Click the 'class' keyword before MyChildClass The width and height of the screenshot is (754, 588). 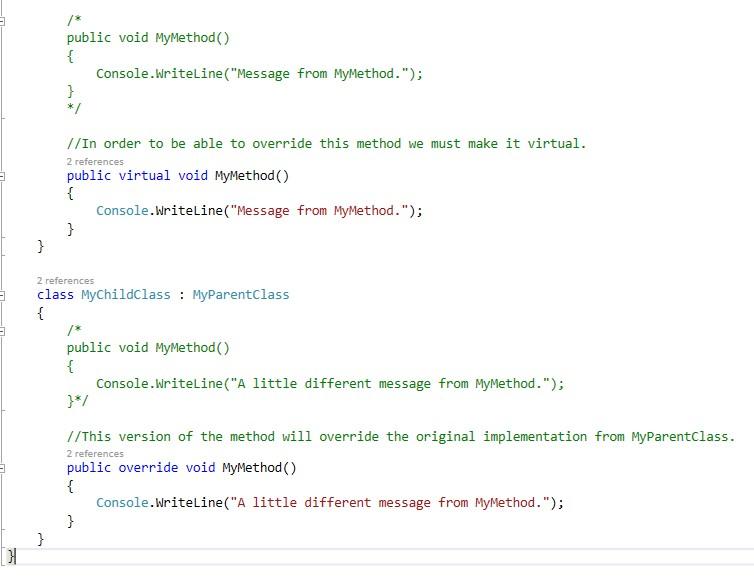55,295
